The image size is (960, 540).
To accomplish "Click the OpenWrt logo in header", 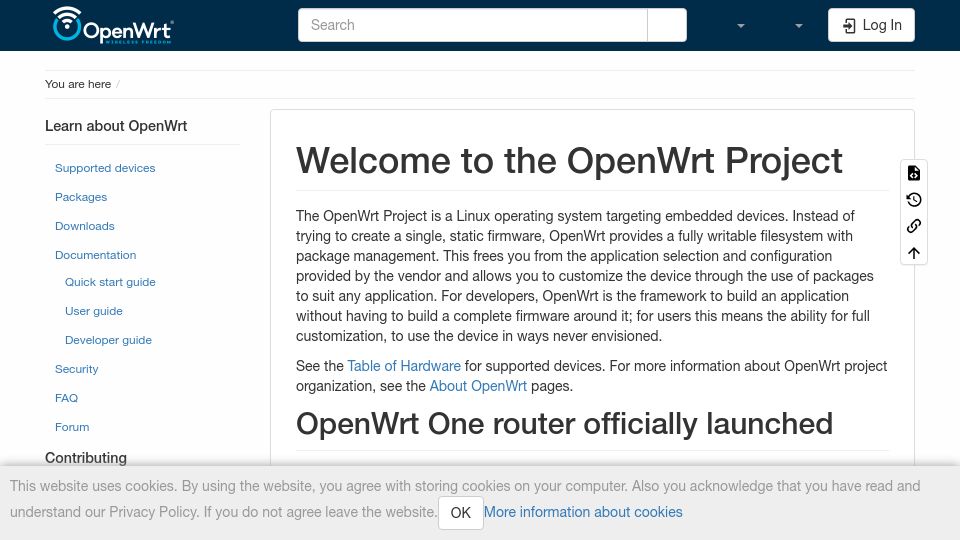I will pos(113,25).
